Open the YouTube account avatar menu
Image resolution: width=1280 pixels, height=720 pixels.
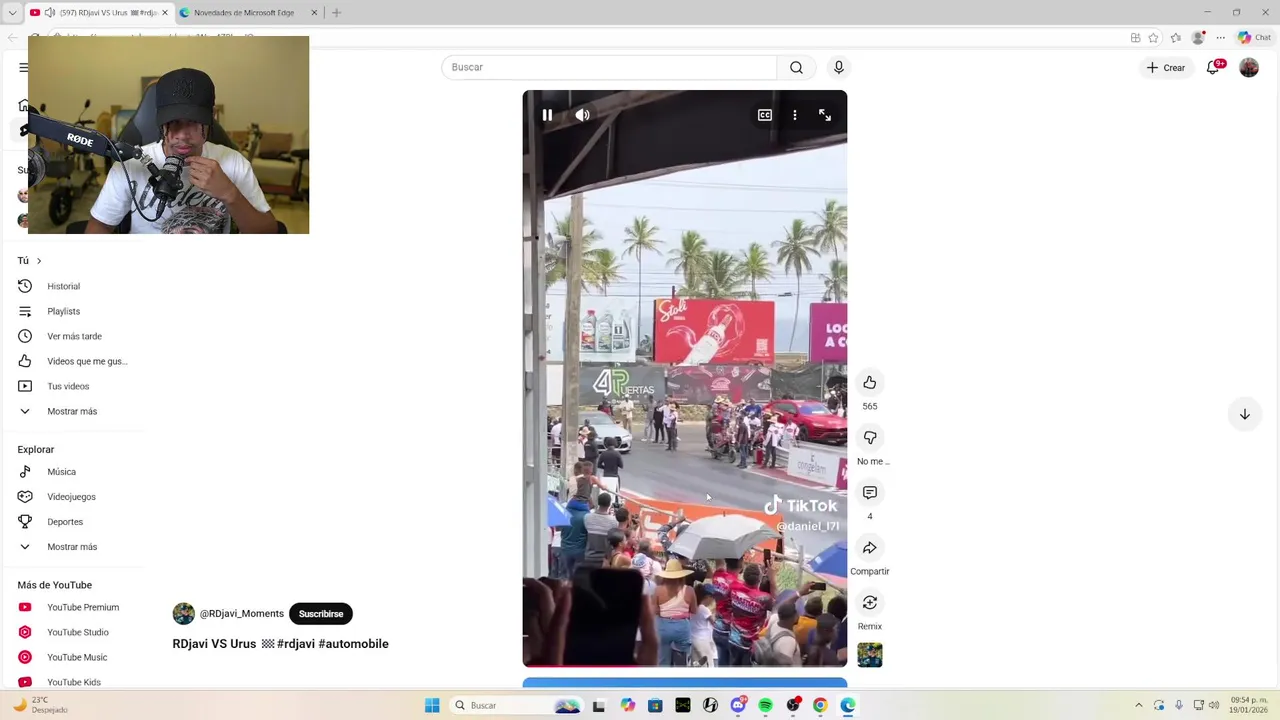1249,67
